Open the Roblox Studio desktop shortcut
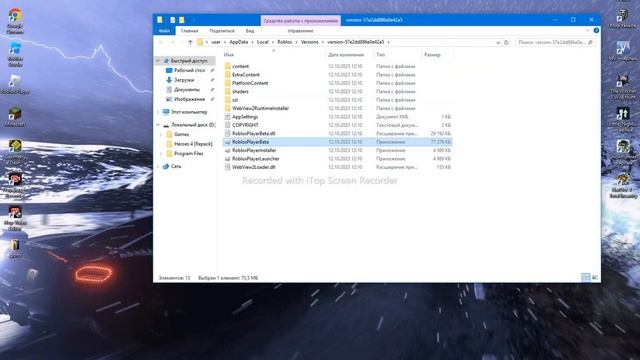 coord(15,54)
